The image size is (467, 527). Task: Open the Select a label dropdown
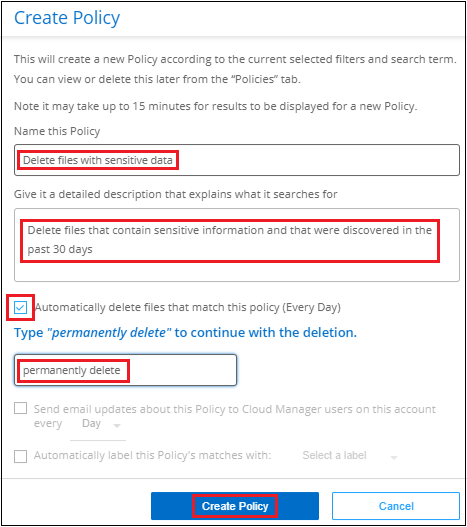point(350,455)
